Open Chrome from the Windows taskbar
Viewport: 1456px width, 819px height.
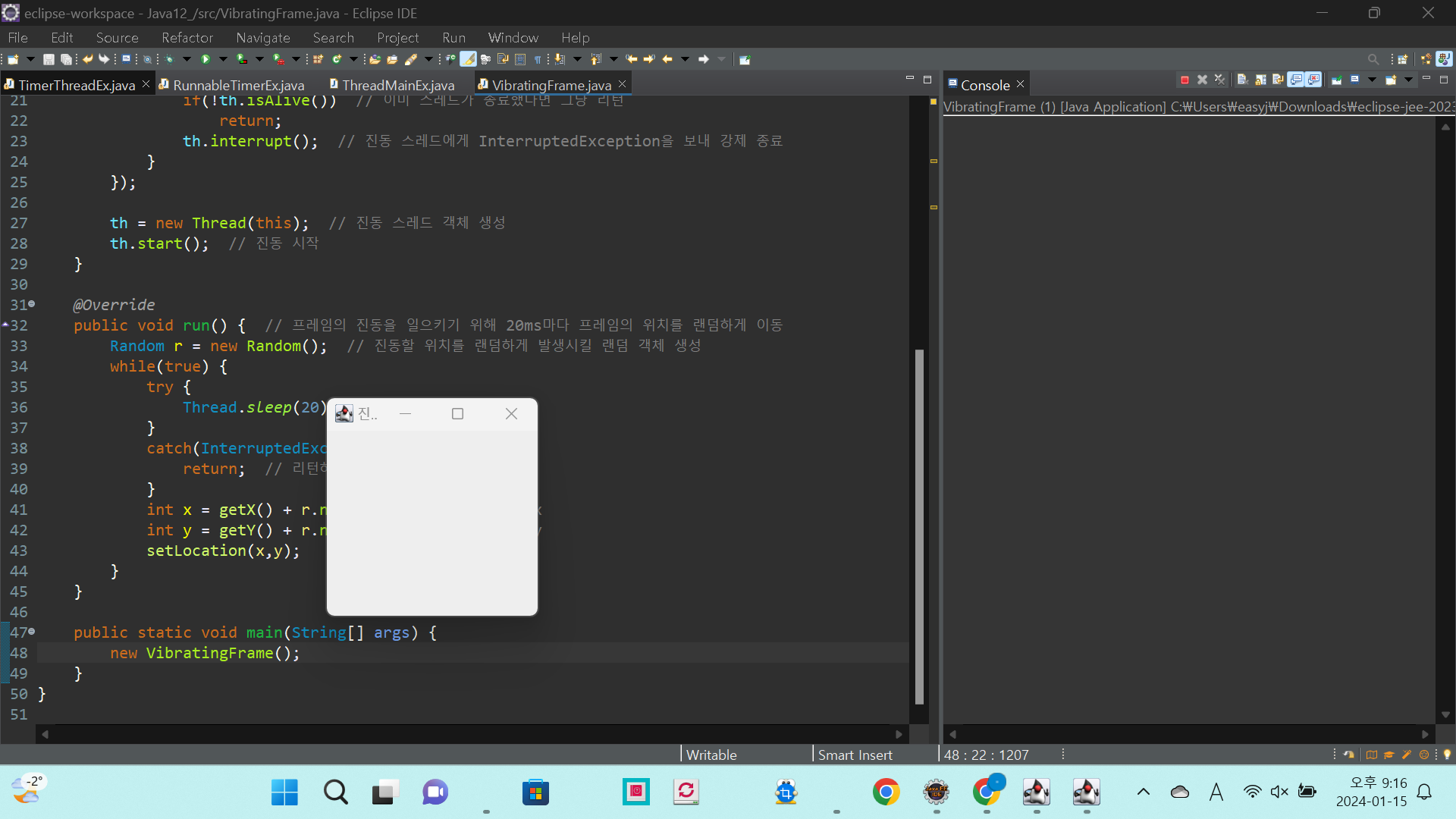click(x=886, y=792)
